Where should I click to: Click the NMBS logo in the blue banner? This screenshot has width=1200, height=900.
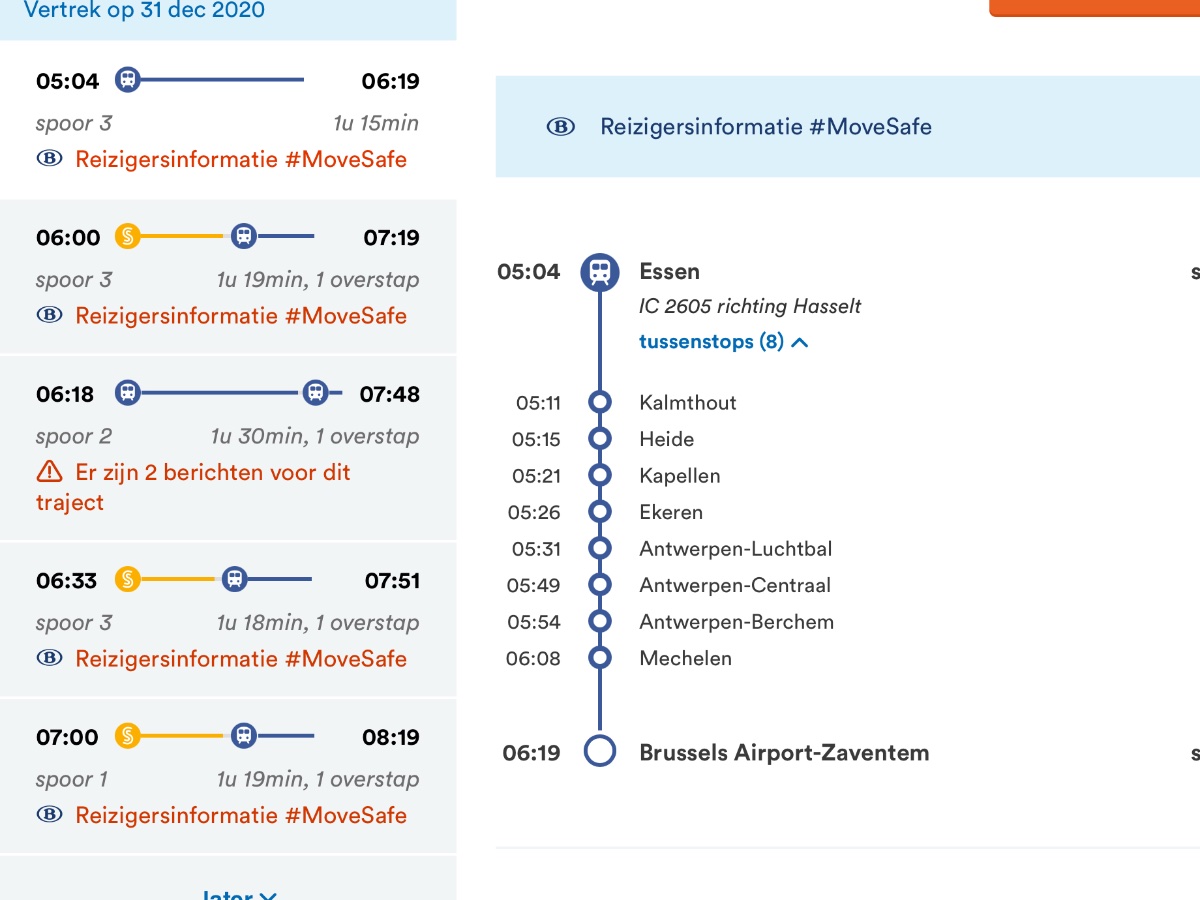tap(561, 127)
